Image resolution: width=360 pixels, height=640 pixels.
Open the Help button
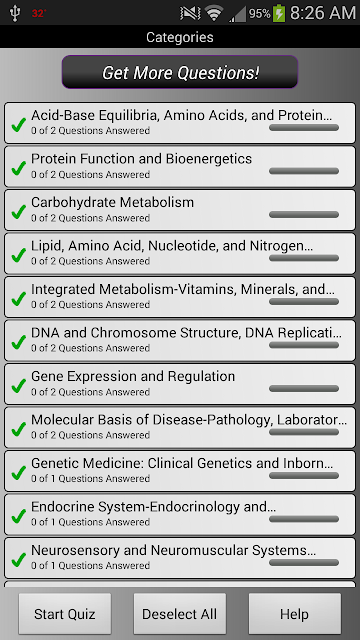coord(295,614)
